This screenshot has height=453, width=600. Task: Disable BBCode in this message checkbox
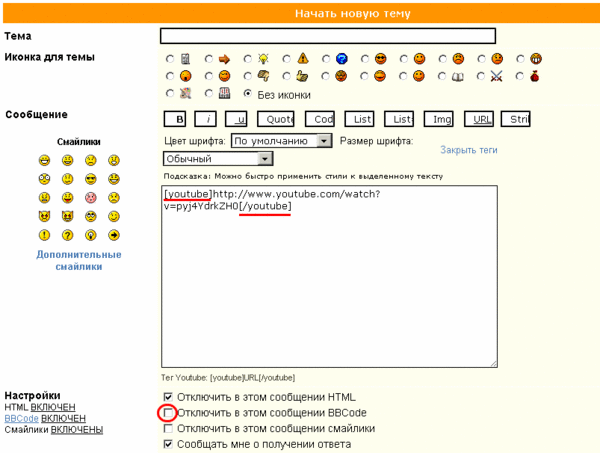(x=168, y=413)
